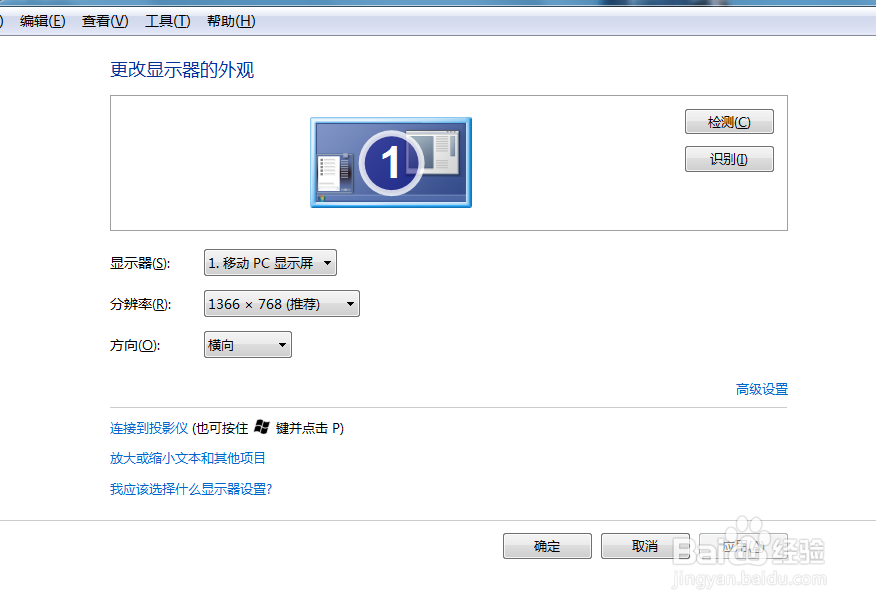Open 放大或缩小文本和其他项目 link
876x609 pixels.
[x=188, y=458]
